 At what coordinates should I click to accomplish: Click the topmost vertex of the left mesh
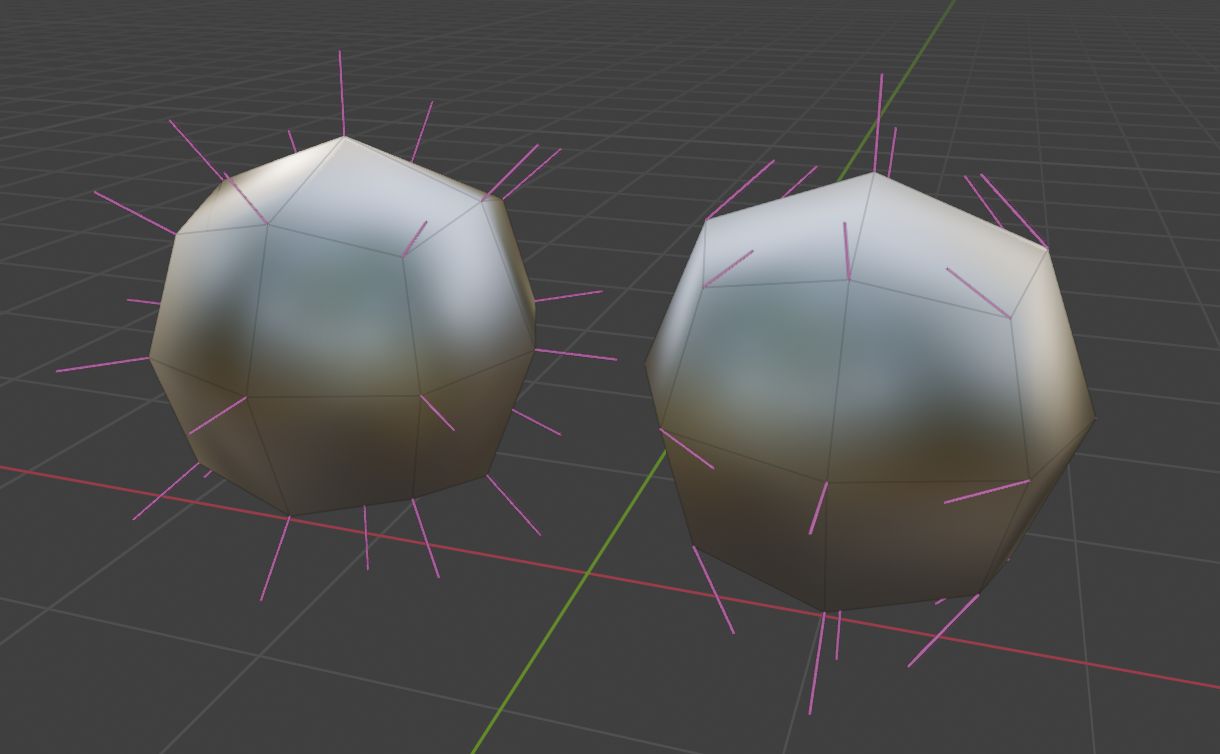(344, 137)
